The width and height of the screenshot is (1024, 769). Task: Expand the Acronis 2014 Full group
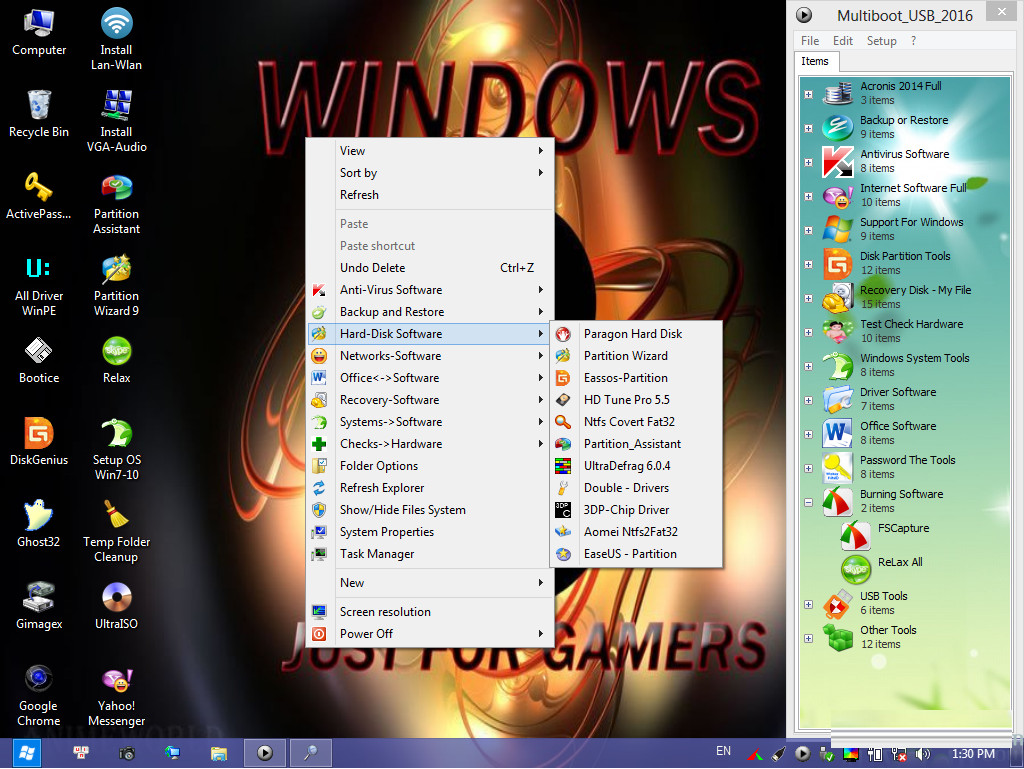pos(808,94)
